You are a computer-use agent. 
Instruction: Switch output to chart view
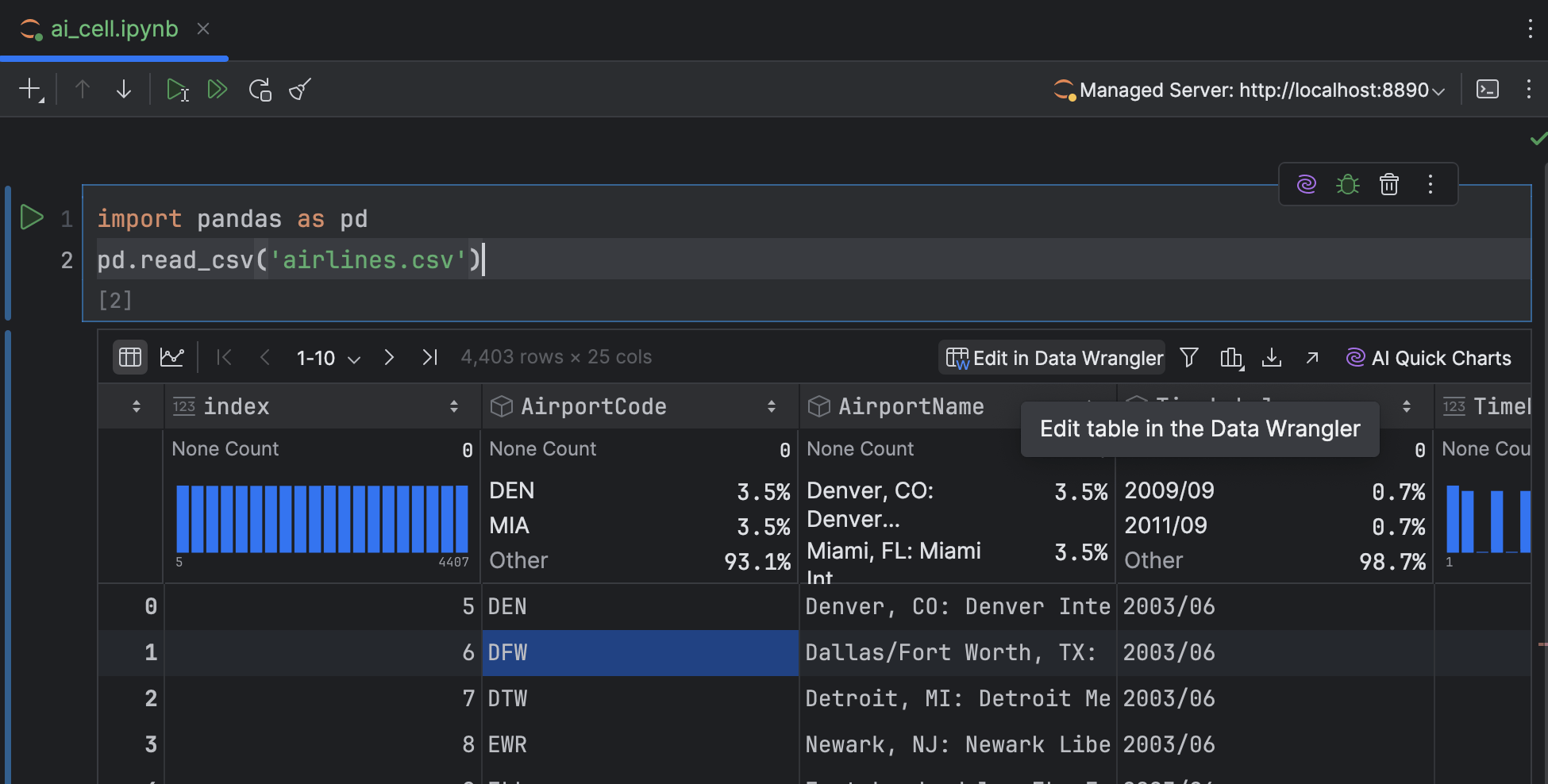coord(171,358)
